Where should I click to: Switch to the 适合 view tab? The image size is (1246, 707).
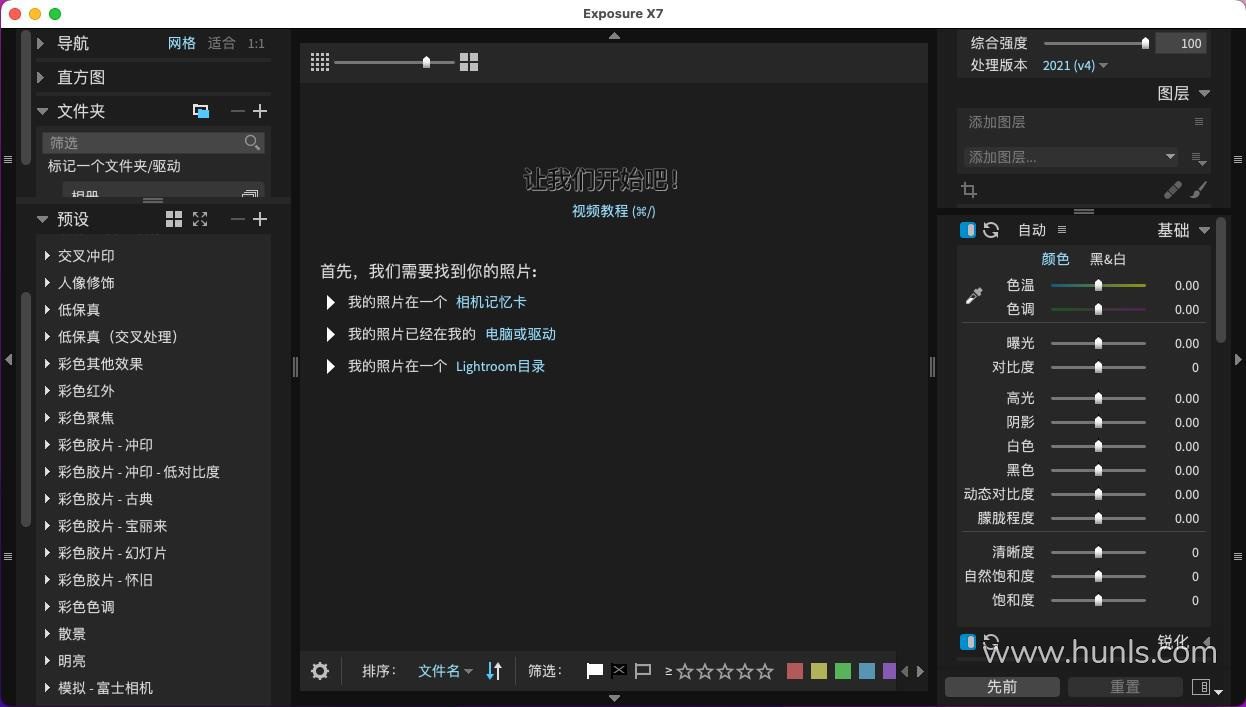[x=222, y=43]
